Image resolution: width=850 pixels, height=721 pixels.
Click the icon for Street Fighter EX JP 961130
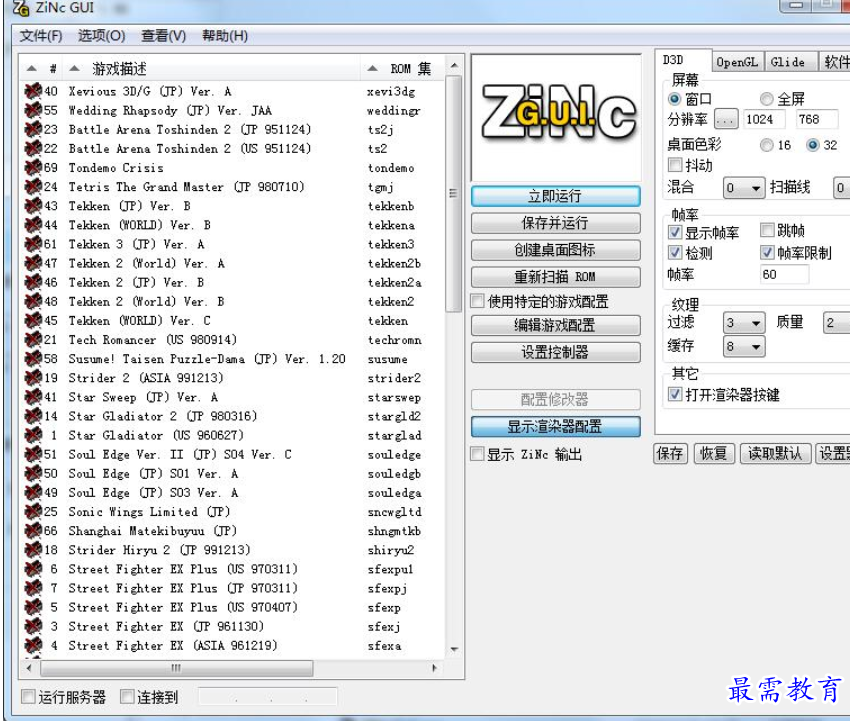click(x=33, y=626)
